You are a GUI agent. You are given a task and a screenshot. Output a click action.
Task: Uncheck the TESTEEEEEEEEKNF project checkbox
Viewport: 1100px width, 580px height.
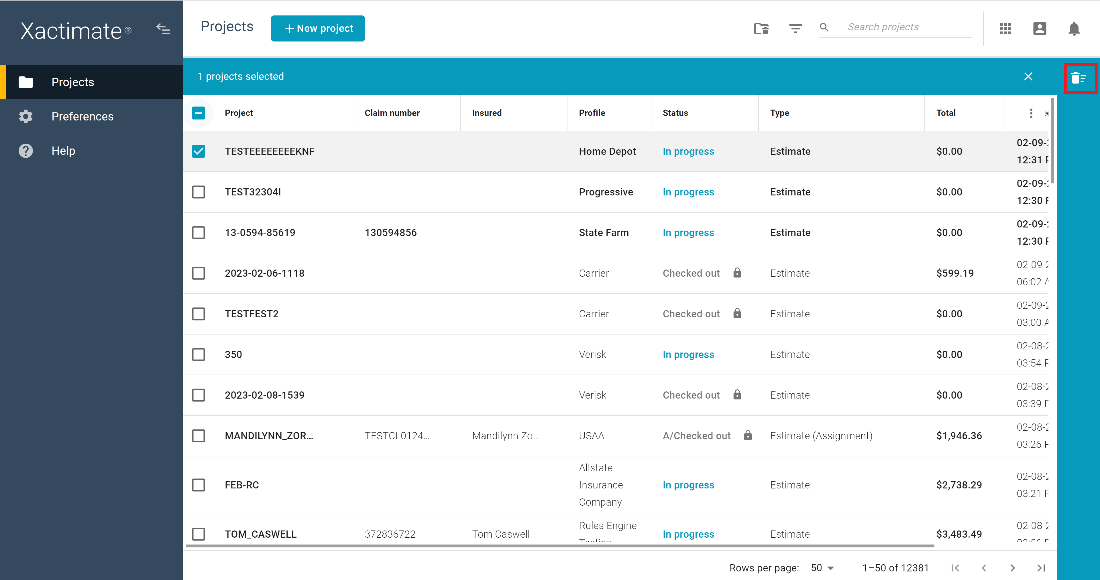tap(199, 151)
